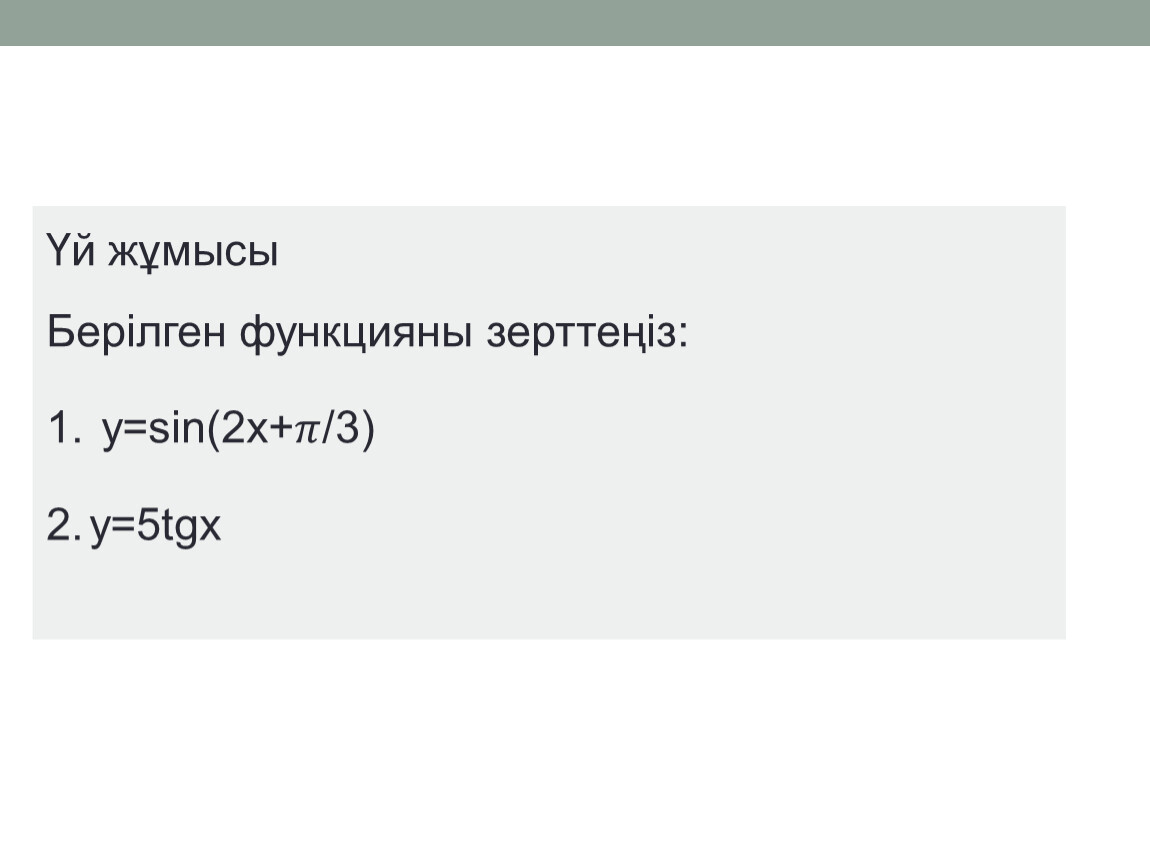Click blank white area below gray box
Viewport: 1150px width, 864px height.
pos(575,748)
